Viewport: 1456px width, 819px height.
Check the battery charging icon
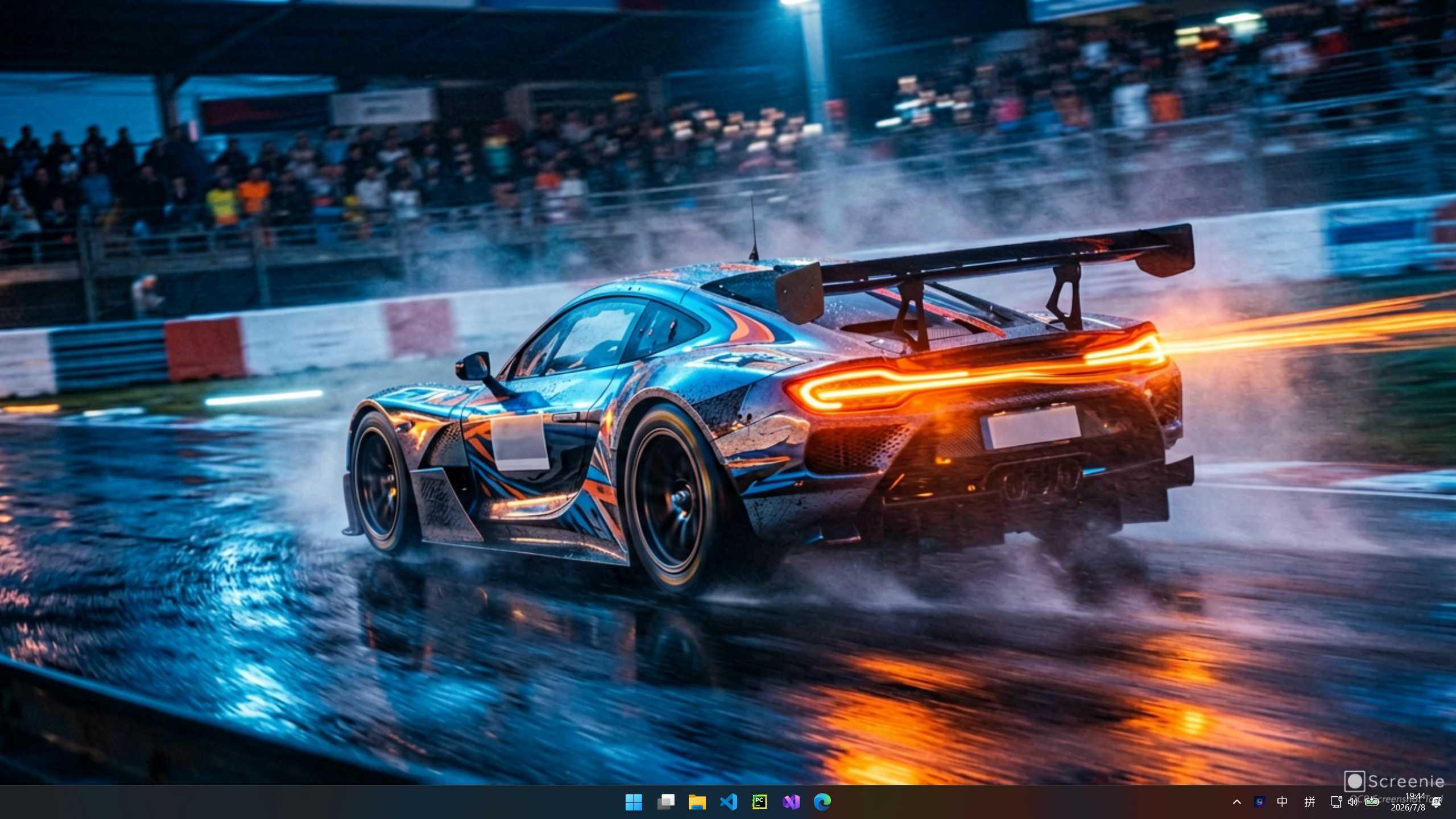coord(1372,801)
